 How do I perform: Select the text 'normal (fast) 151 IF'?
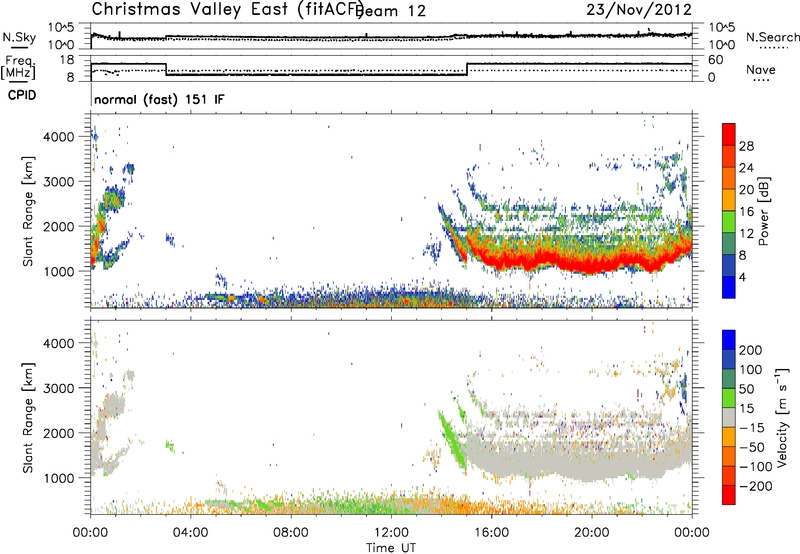[x=159, y=99]
